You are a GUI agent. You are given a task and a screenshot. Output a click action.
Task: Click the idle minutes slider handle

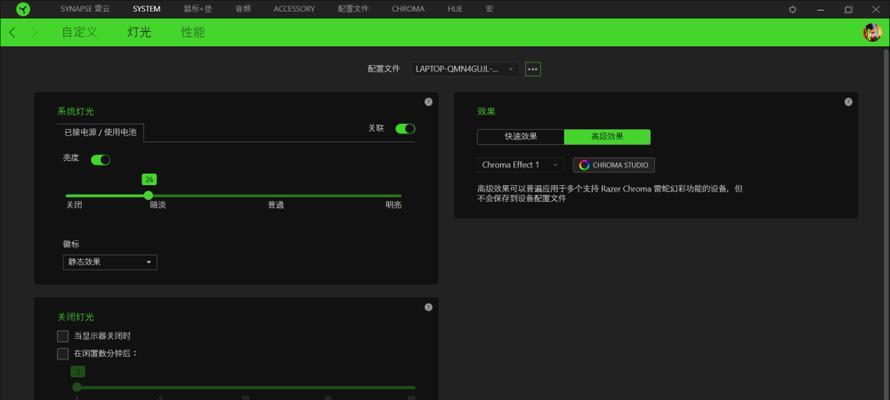coord(77,387)
